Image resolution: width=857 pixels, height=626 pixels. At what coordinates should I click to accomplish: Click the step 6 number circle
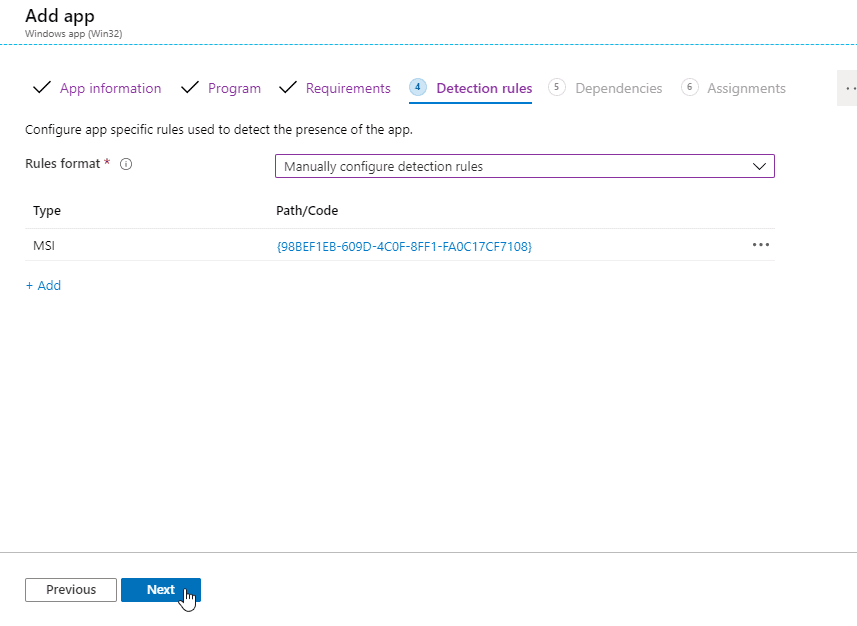coord(689,87)
